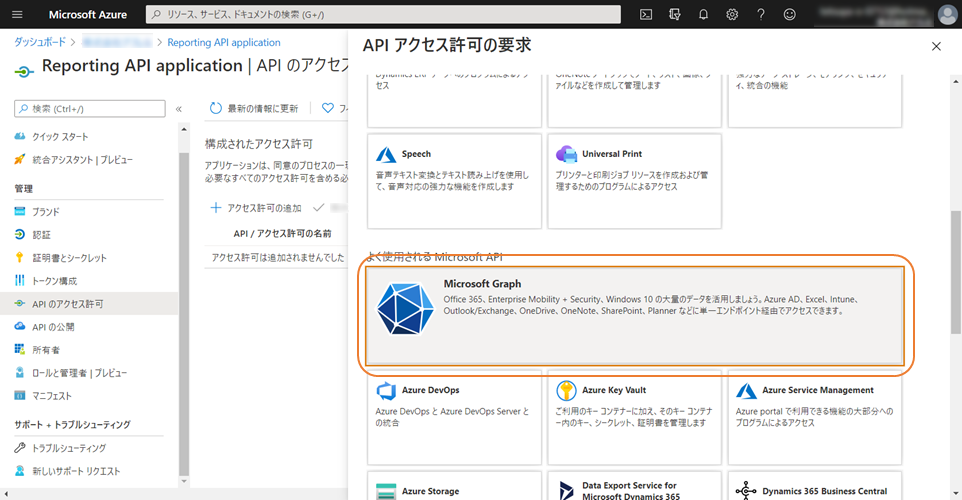The width and height of the screenshot is (962, 500).
Task: Click the right panel vertical scrollbar
Action: (956, 273)
